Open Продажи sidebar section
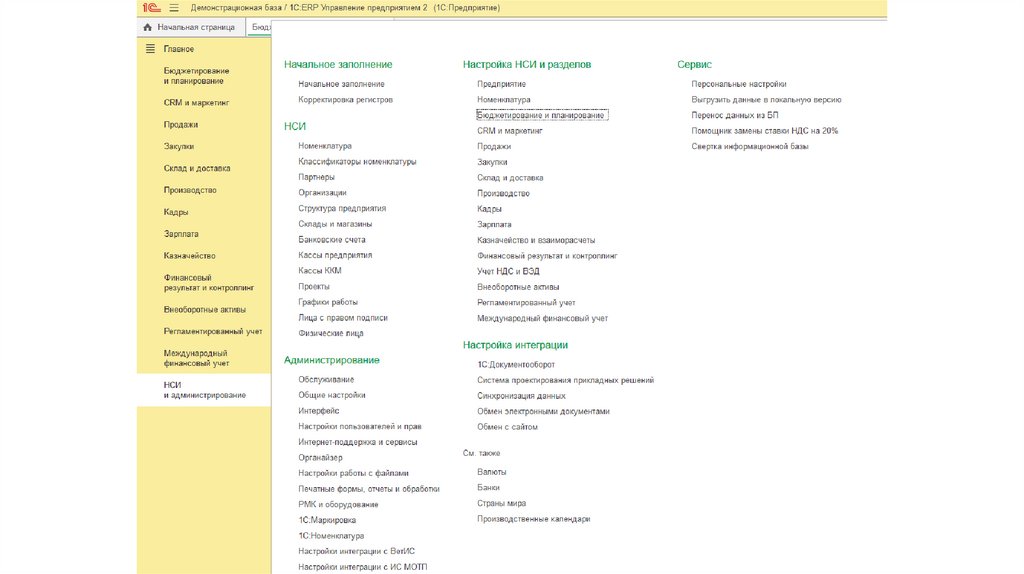This screenshot has width=1024, height=574. 181,125
